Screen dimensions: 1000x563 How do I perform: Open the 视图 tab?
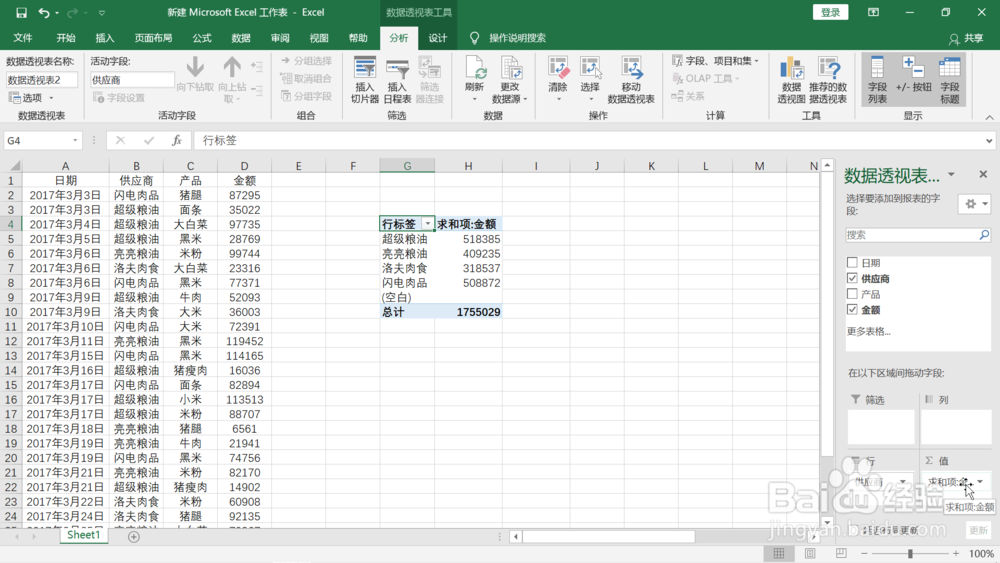[x=318, y=38]
